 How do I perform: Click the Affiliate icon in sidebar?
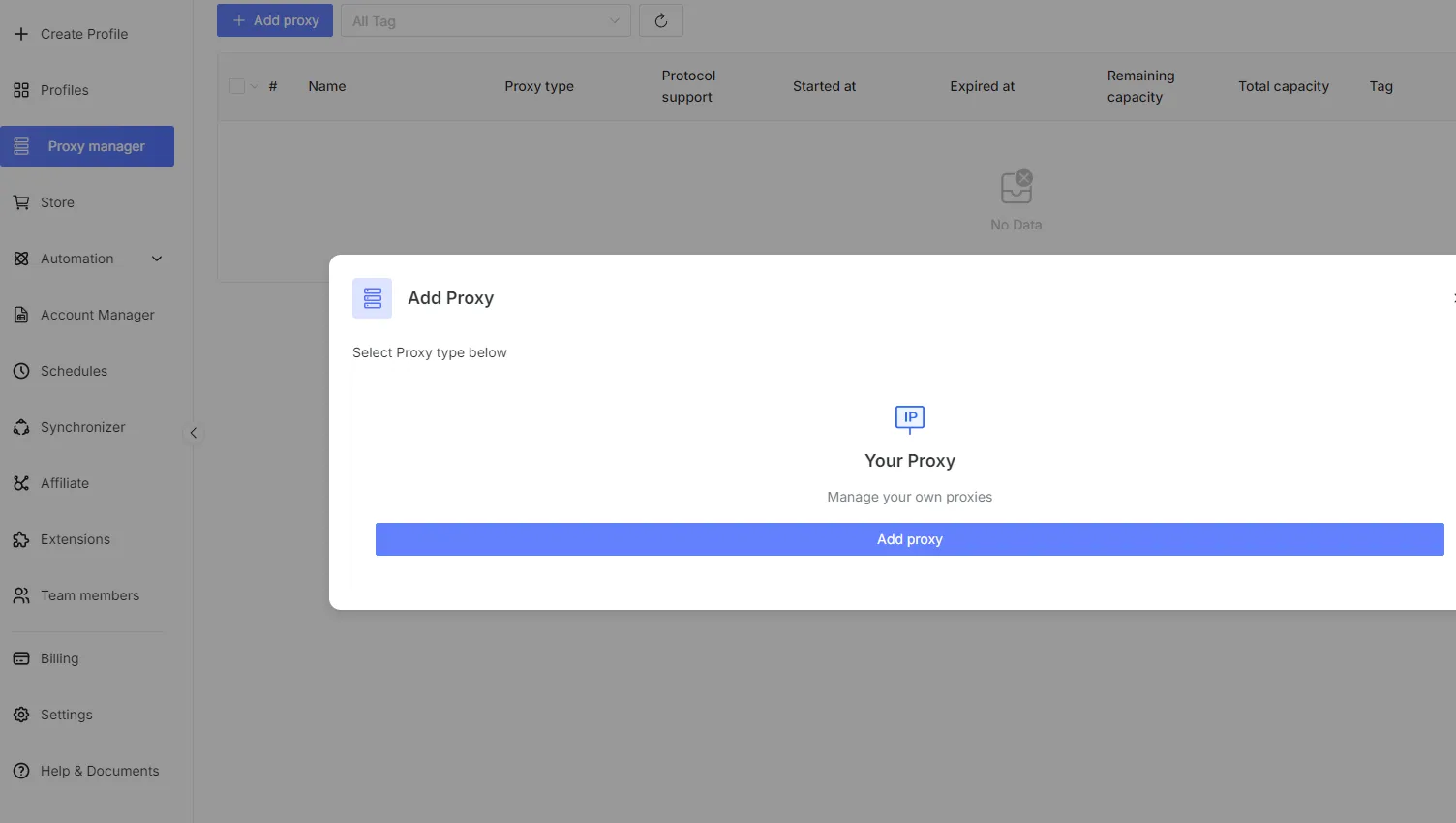point(21,483)
